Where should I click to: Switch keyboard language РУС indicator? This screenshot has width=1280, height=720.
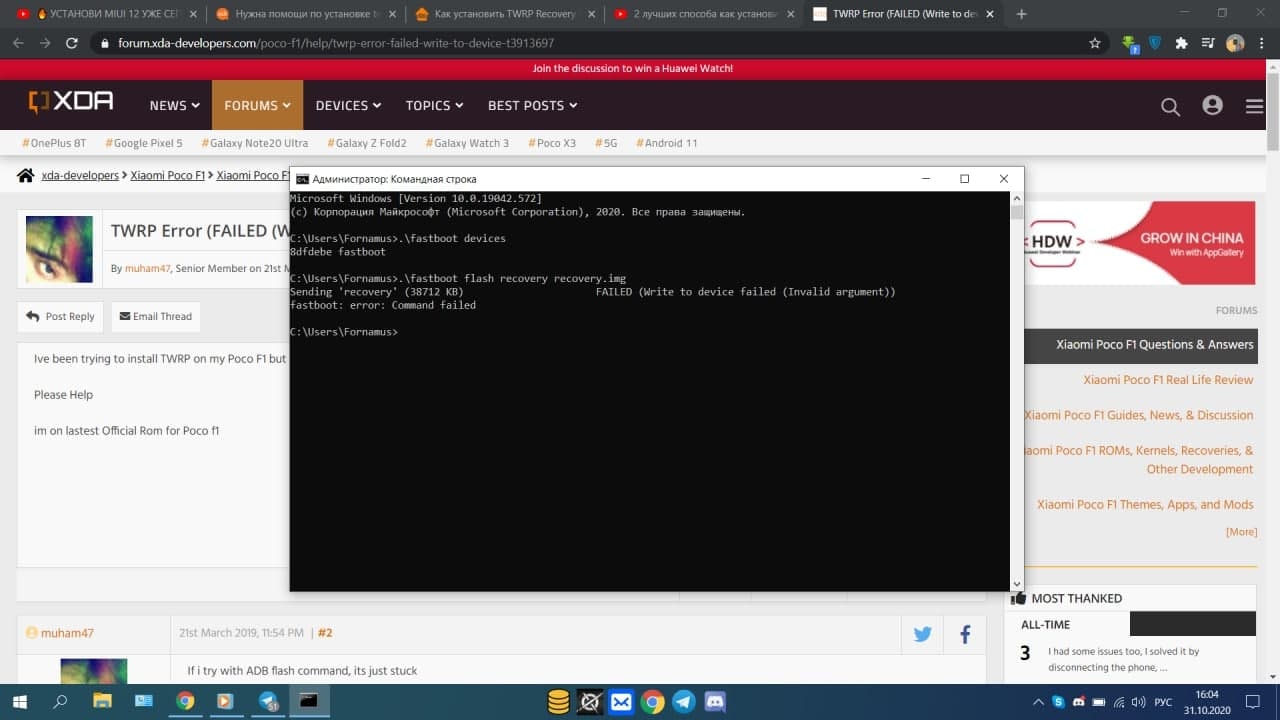[x=1162, y=702]
